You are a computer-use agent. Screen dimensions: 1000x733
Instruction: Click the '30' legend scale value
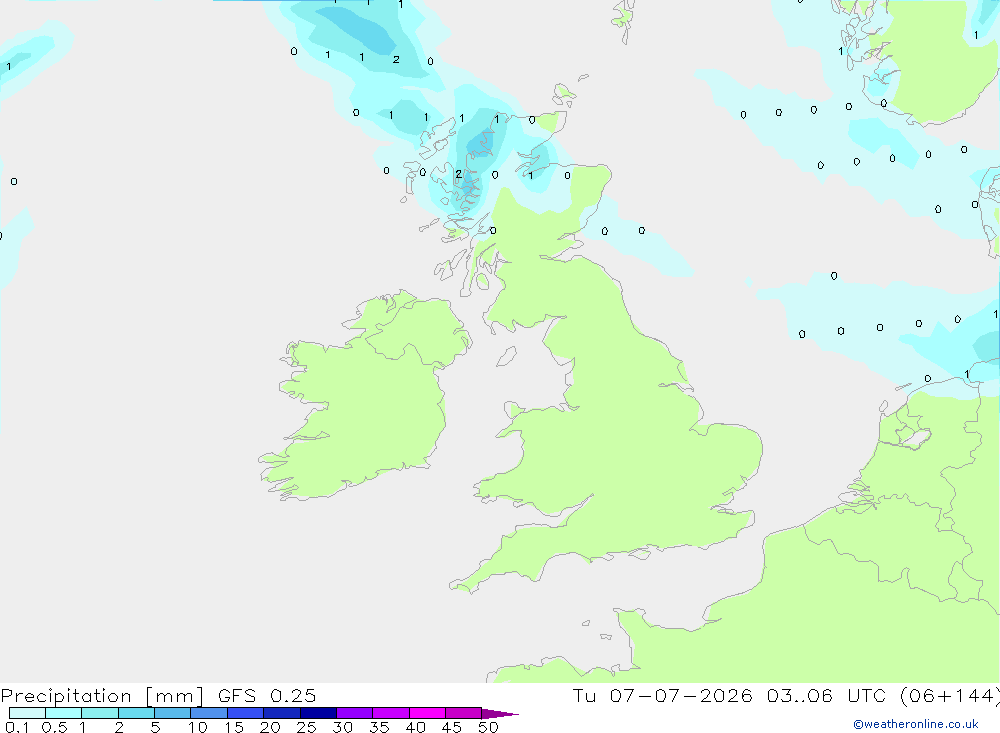click(343, 727)
